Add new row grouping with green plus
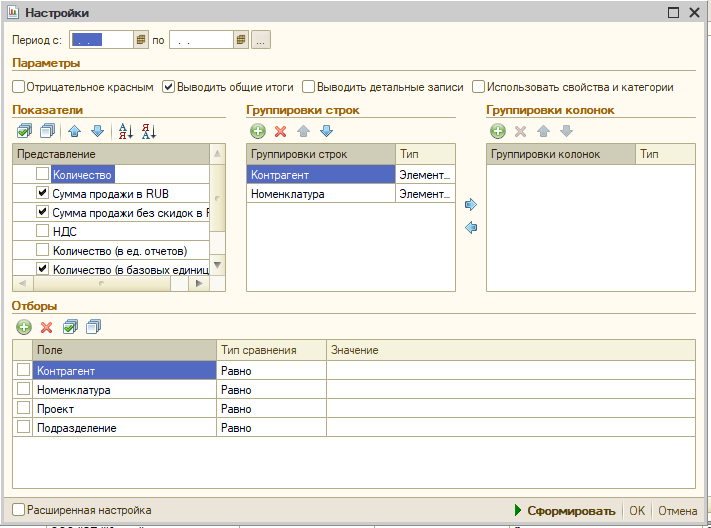Image resolution: width=711 pixels, height=528 pixels. click(257, 131)
